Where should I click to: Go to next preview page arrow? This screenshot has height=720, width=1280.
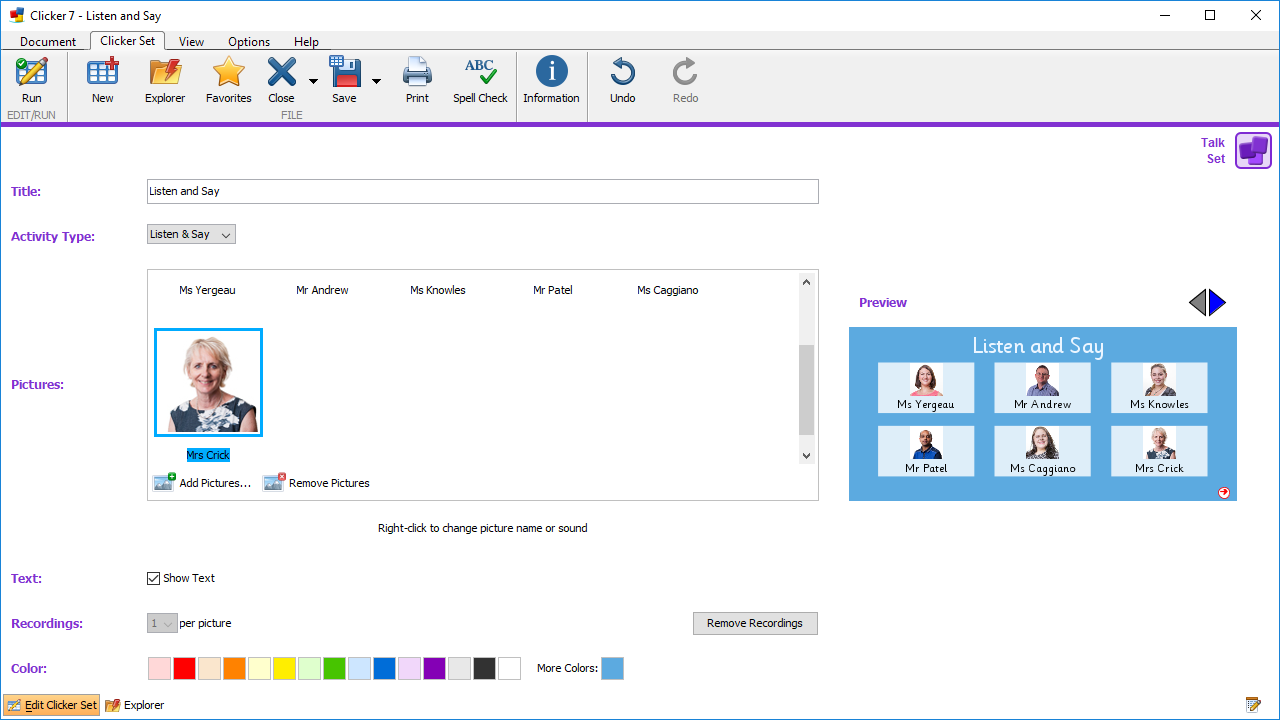(x=1217, y=302)
